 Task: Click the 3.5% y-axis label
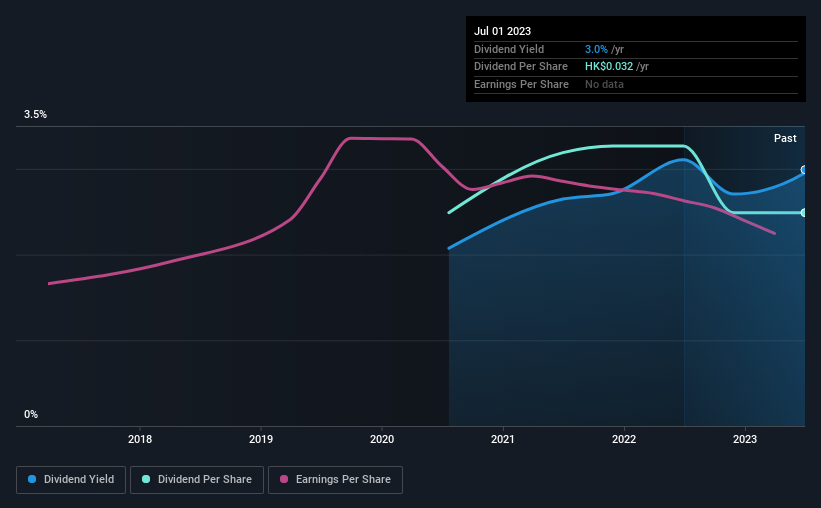(x=36, y=115)
